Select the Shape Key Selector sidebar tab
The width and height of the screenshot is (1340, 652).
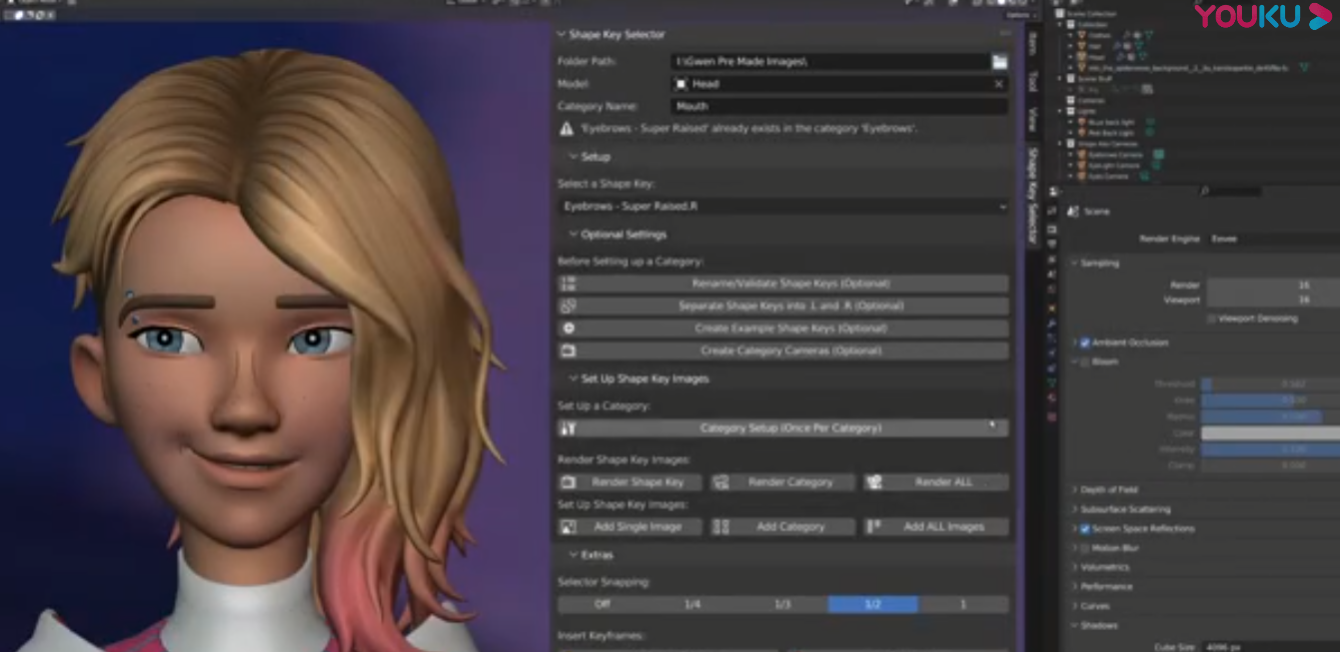1033,195
